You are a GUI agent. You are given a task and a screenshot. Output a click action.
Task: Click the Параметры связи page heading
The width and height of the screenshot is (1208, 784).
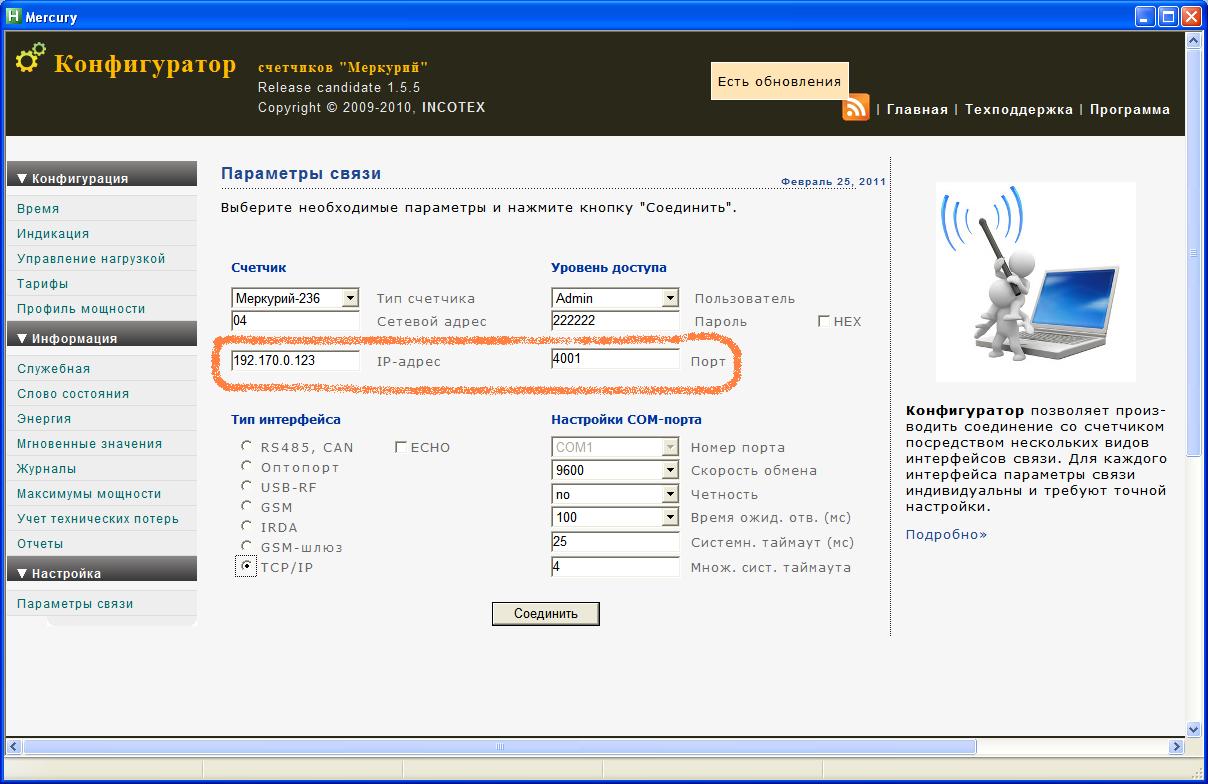tap(301, 174)
